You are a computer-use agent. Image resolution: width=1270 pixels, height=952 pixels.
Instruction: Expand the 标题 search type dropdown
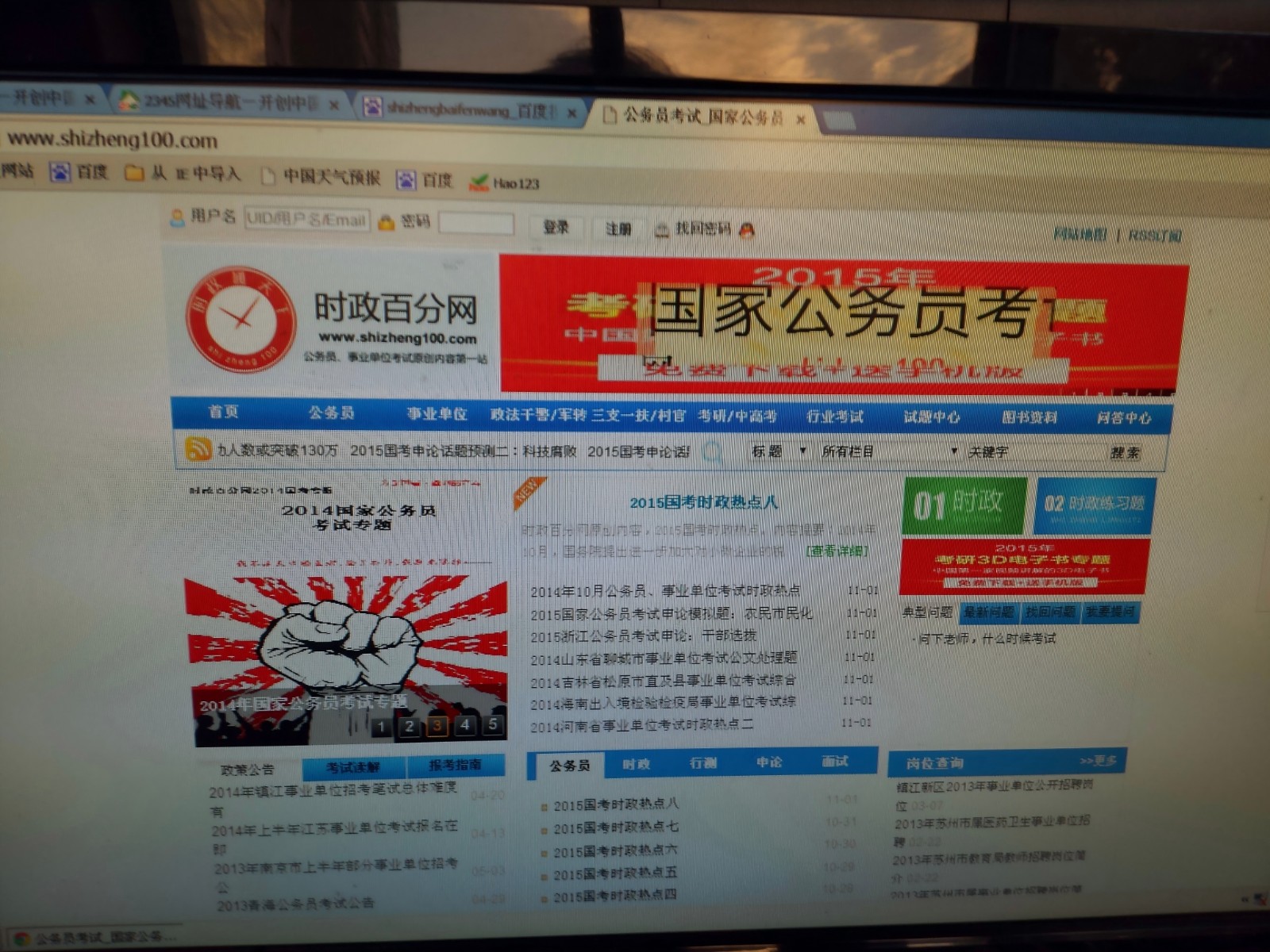(x=779, y=451)
